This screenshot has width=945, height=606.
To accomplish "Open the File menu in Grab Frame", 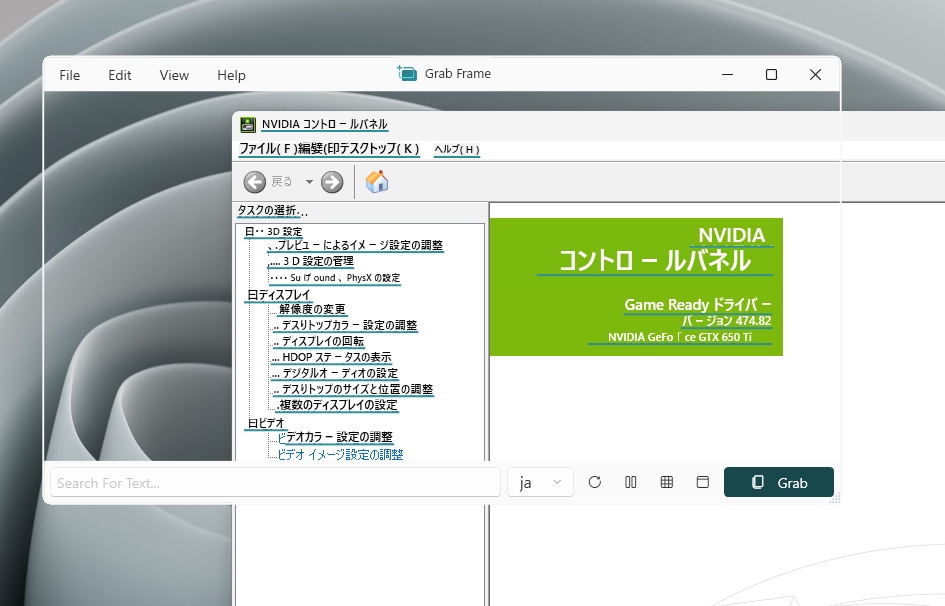I will [69, 75].
